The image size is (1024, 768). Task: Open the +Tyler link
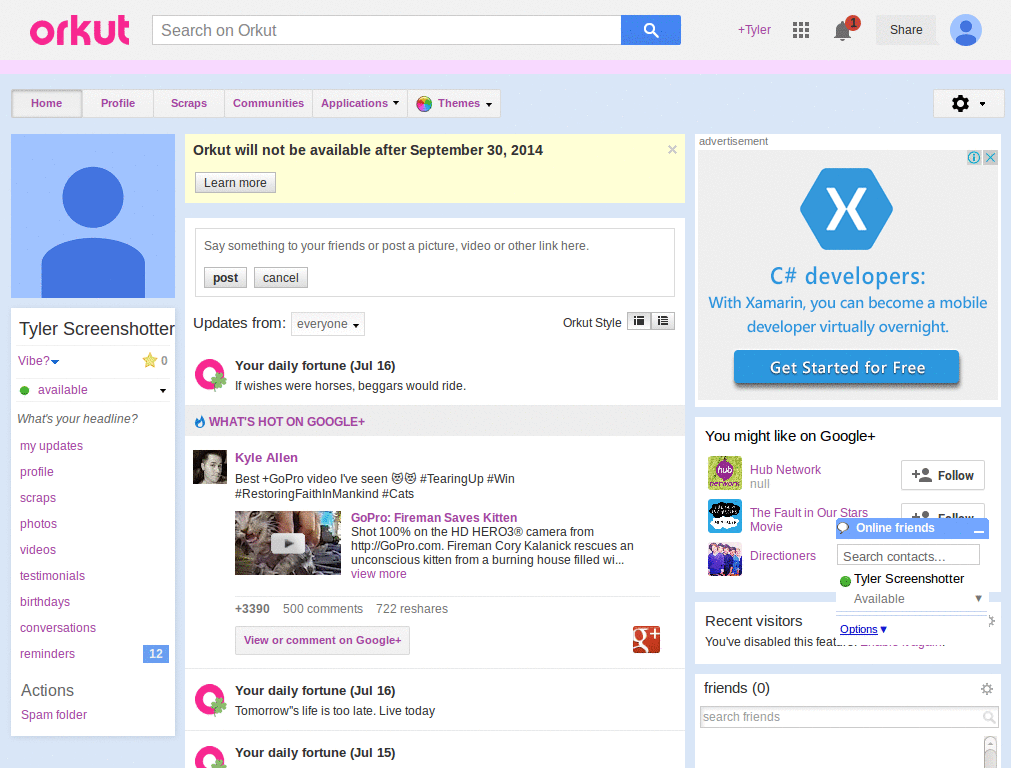click(x=754, y=30)
